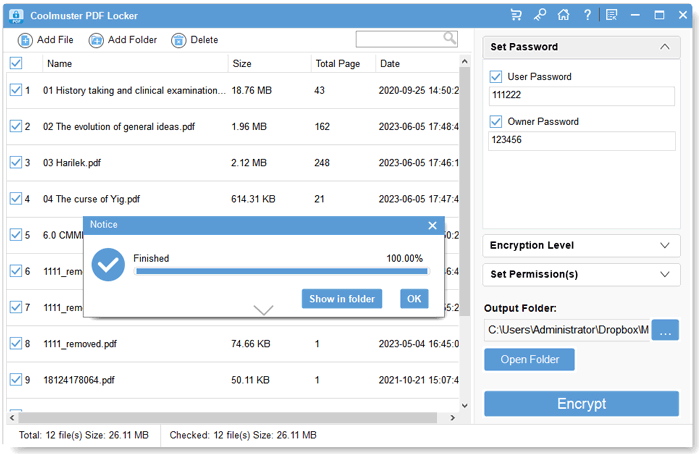Click 100.00% progress value
Screen dimensions: 700x454
[x=404, y=258]
